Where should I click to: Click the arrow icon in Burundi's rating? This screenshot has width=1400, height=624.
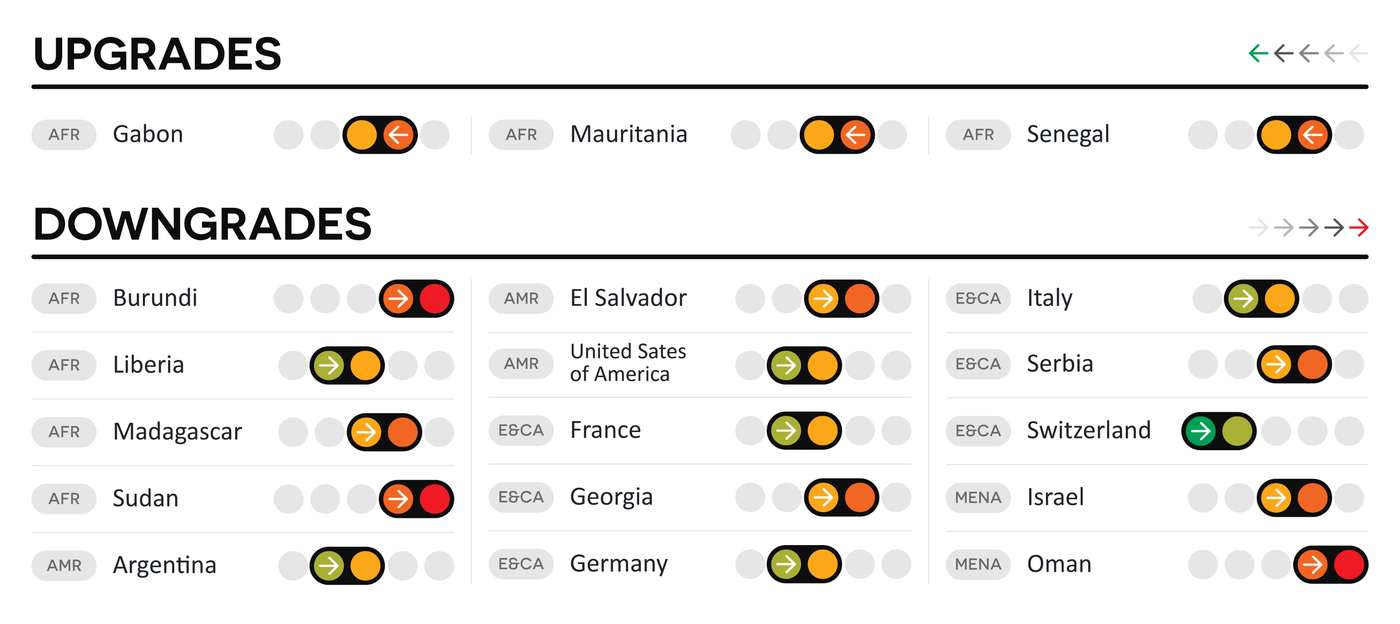coord(398,298)
